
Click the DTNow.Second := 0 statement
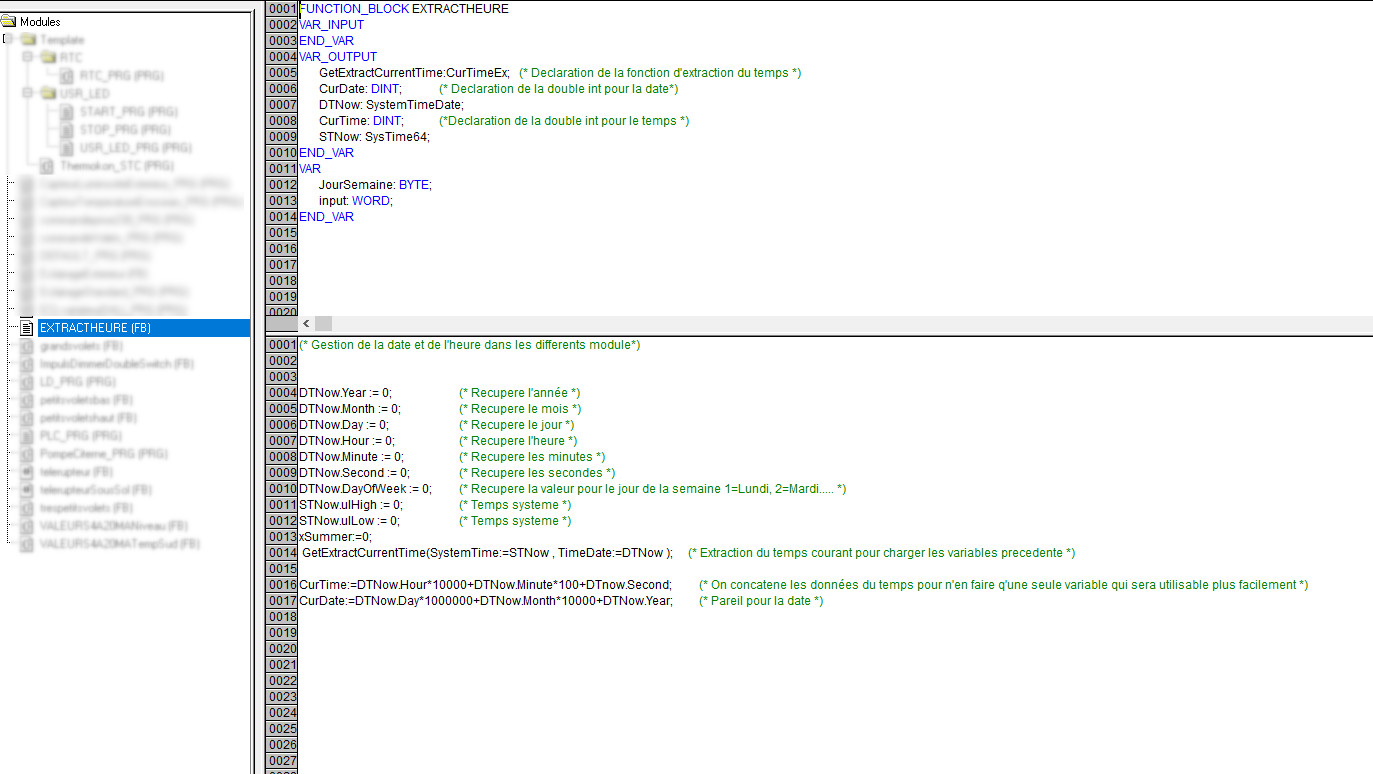pos(354,473)
